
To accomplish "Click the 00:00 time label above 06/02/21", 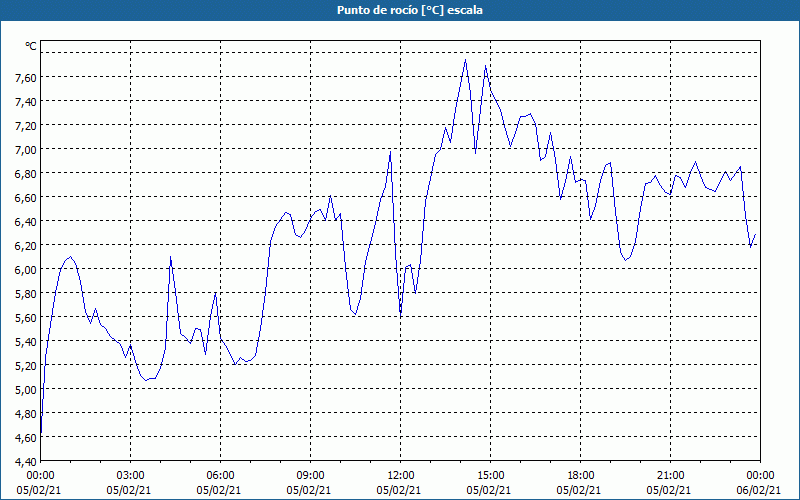I will click(760, 476).
